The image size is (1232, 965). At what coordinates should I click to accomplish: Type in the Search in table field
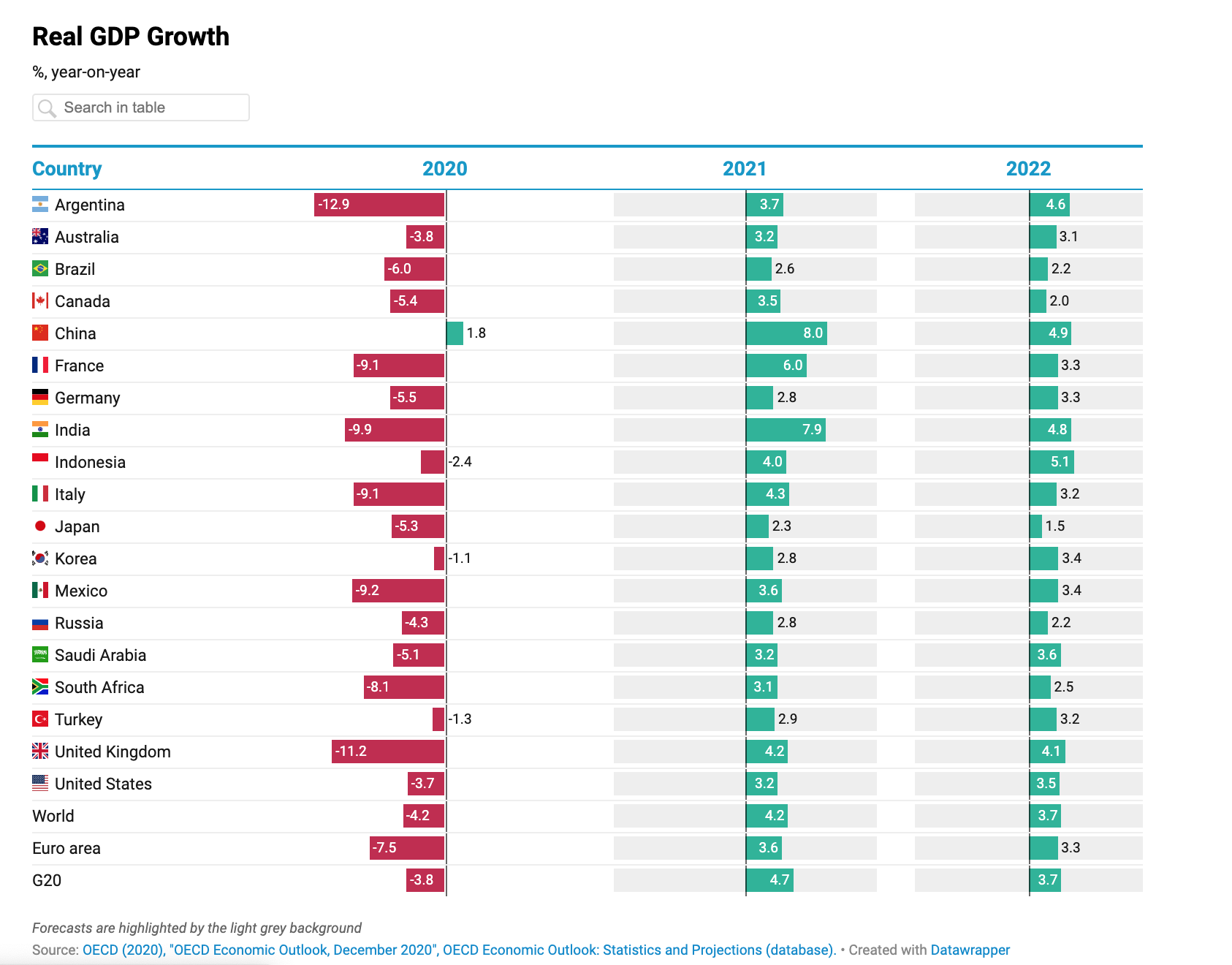point(153,108)
